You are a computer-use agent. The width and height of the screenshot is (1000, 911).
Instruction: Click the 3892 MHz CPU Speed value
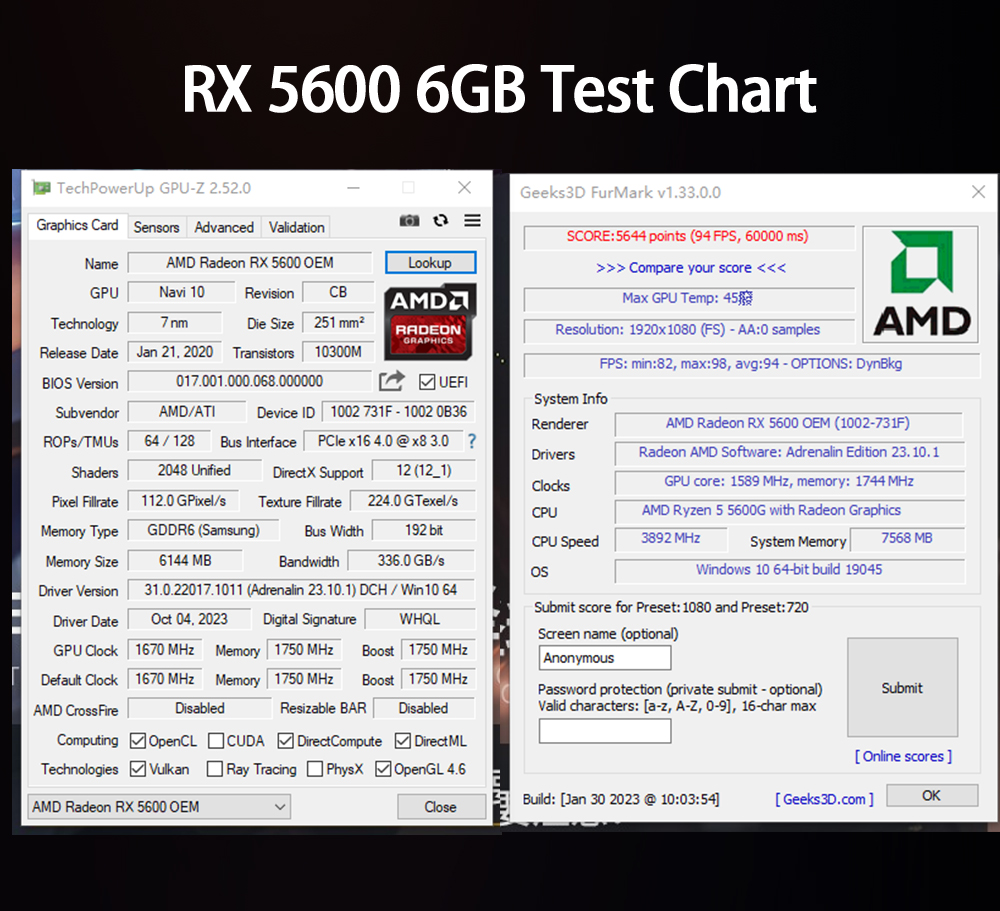671,538
